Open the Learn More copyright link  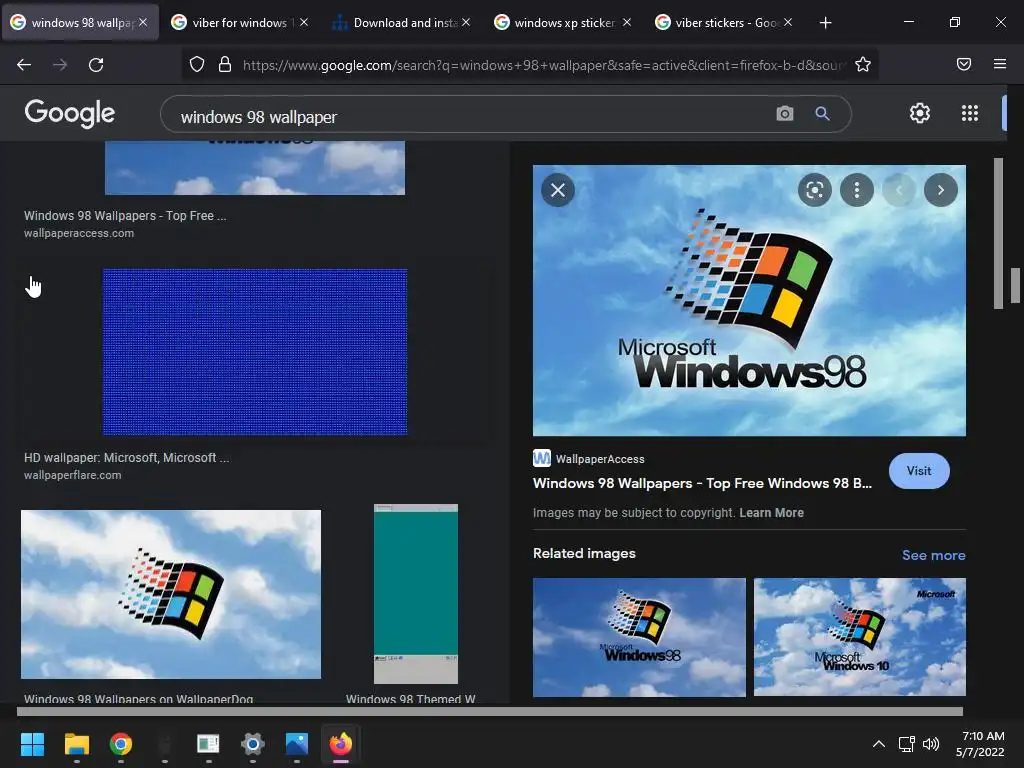click(771, 513)
